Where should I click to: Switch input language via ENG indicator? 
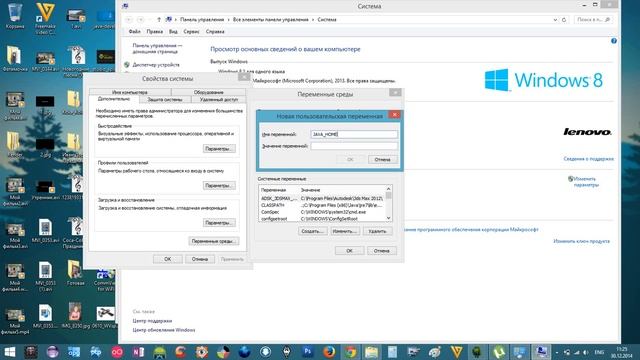599,352
